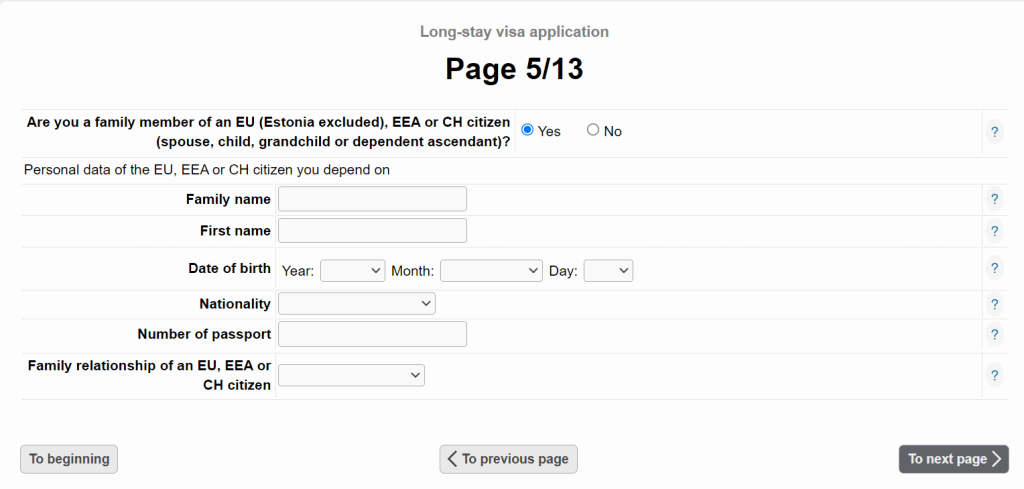Open the birth Month dropdown
Image resolution: width=1024 pixels, height=489 pixels.
coord(490,270)
